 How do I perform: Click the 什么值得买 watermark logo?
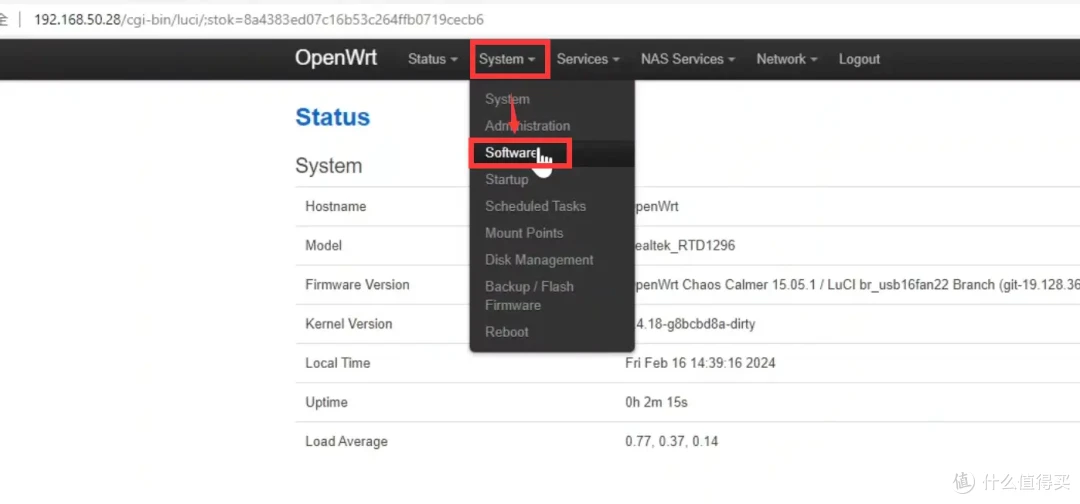(x=1012, y=481)
